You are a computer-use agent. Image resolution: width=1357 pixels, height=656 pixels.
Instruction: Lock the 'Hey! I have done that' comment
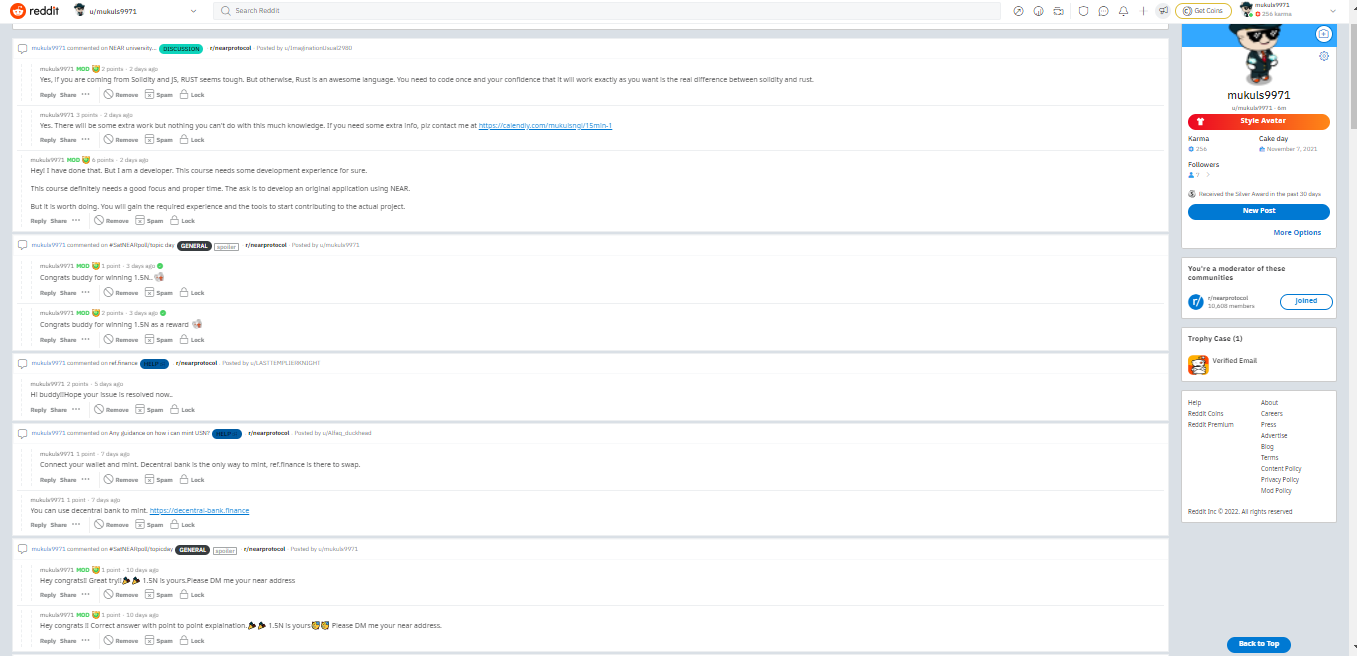tap(182, 220)
